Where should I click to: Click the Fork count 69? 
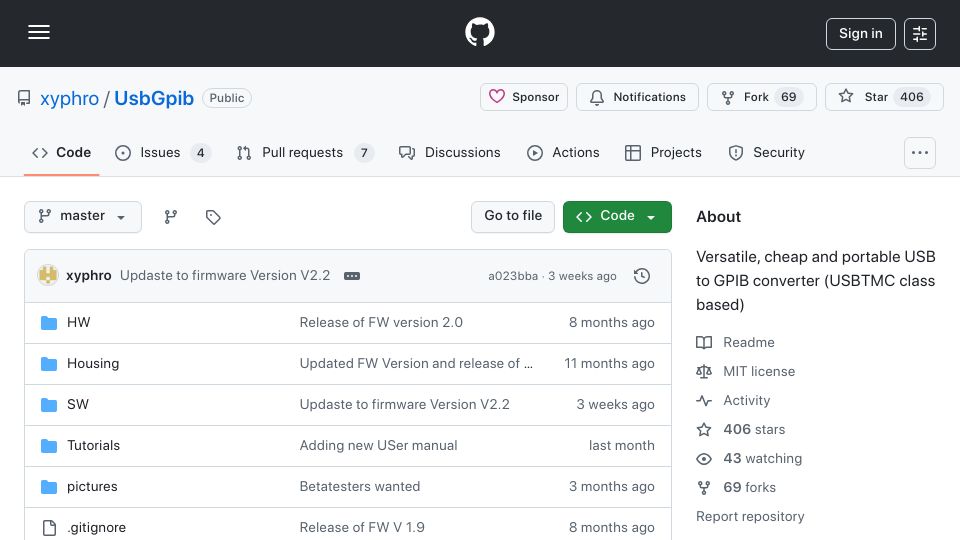tap(789, 97)
